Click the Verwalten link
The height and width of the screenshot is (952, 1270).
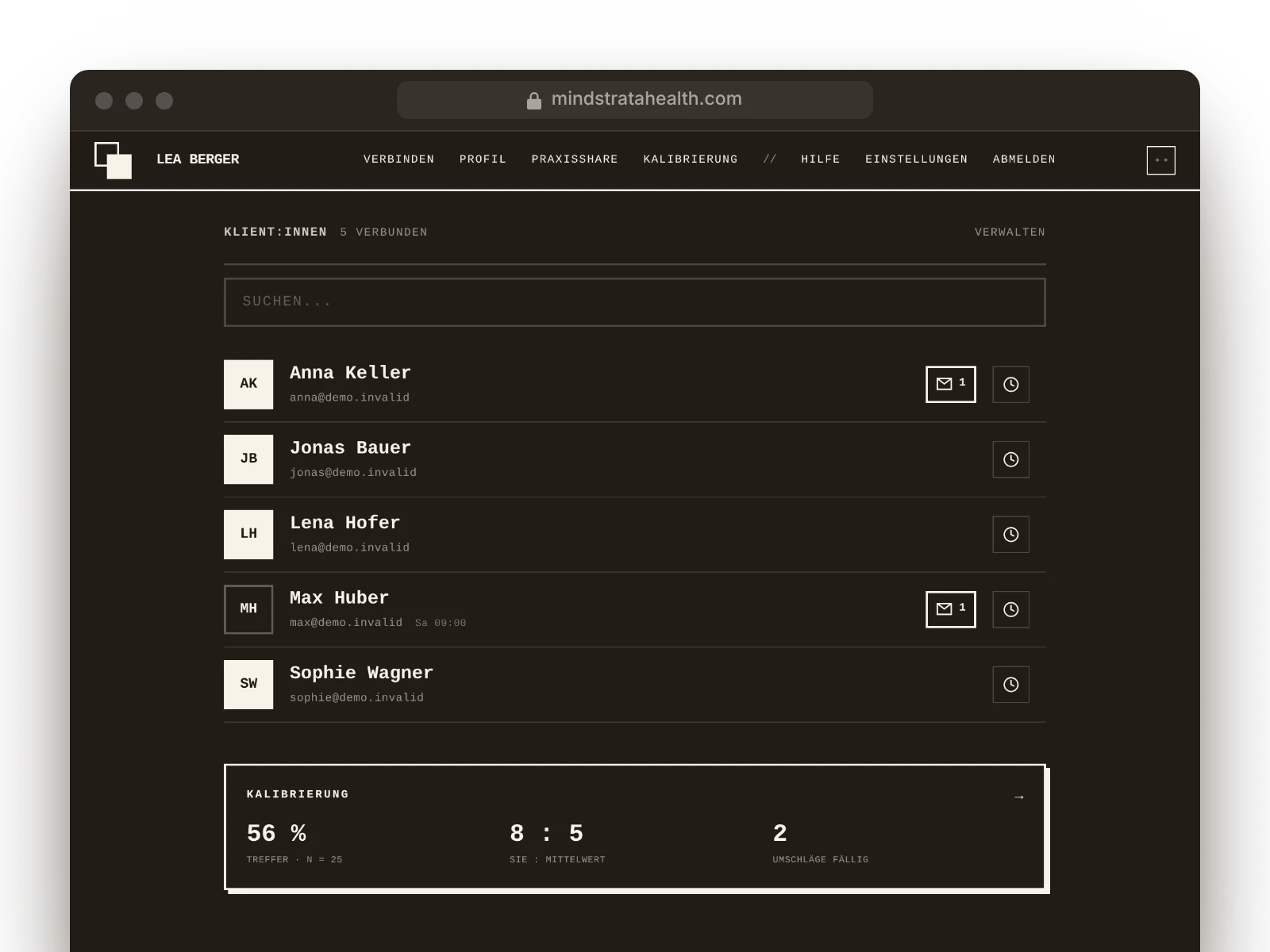[1010, 232]
